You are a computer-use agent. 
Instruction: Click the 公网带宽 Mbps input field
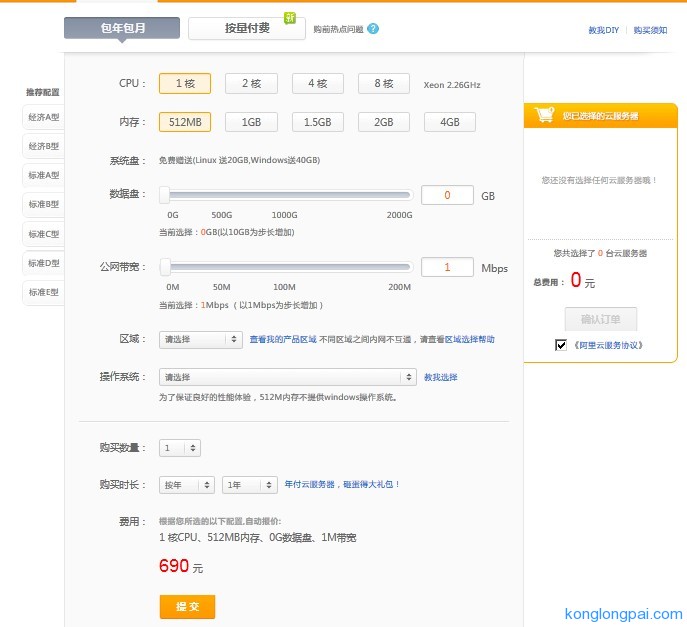point(447,267)
